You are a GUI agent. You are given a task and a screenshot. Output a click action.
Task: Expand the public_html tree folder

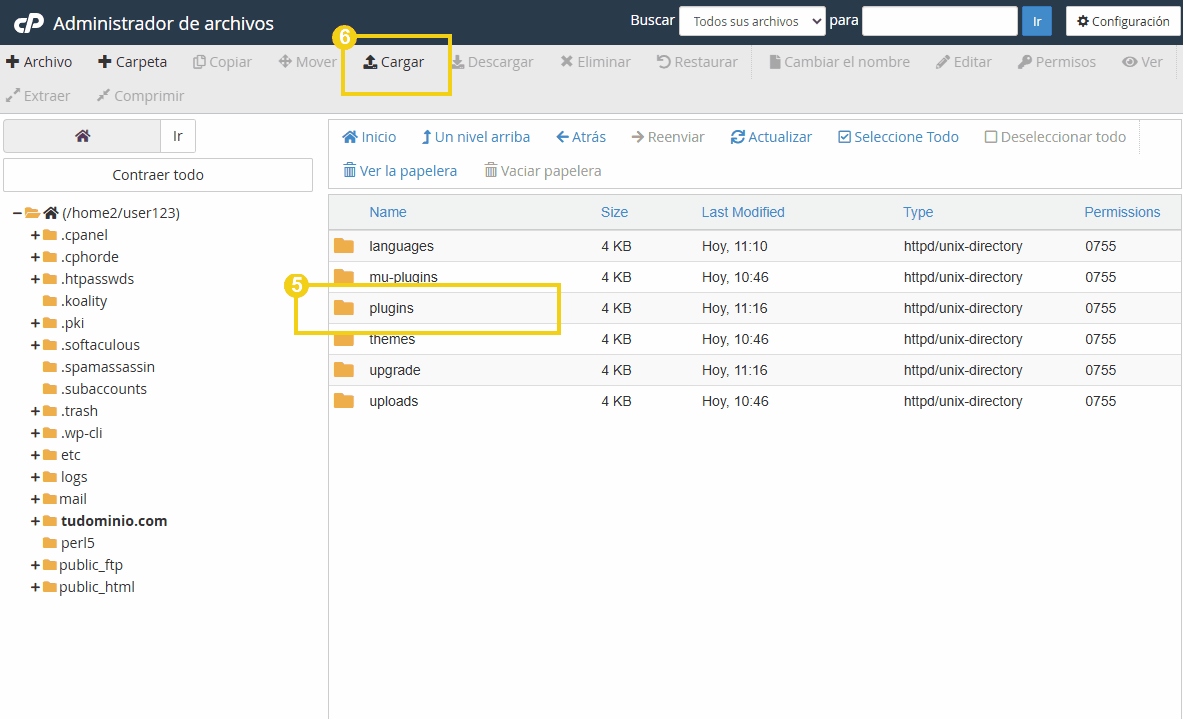35,587
